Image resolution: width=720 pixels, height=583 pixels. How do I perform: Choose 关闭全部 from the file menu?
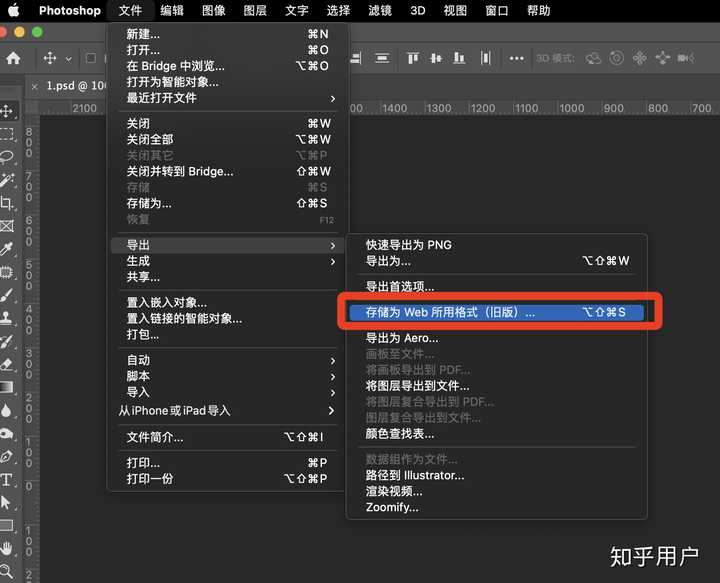(228, 140)
